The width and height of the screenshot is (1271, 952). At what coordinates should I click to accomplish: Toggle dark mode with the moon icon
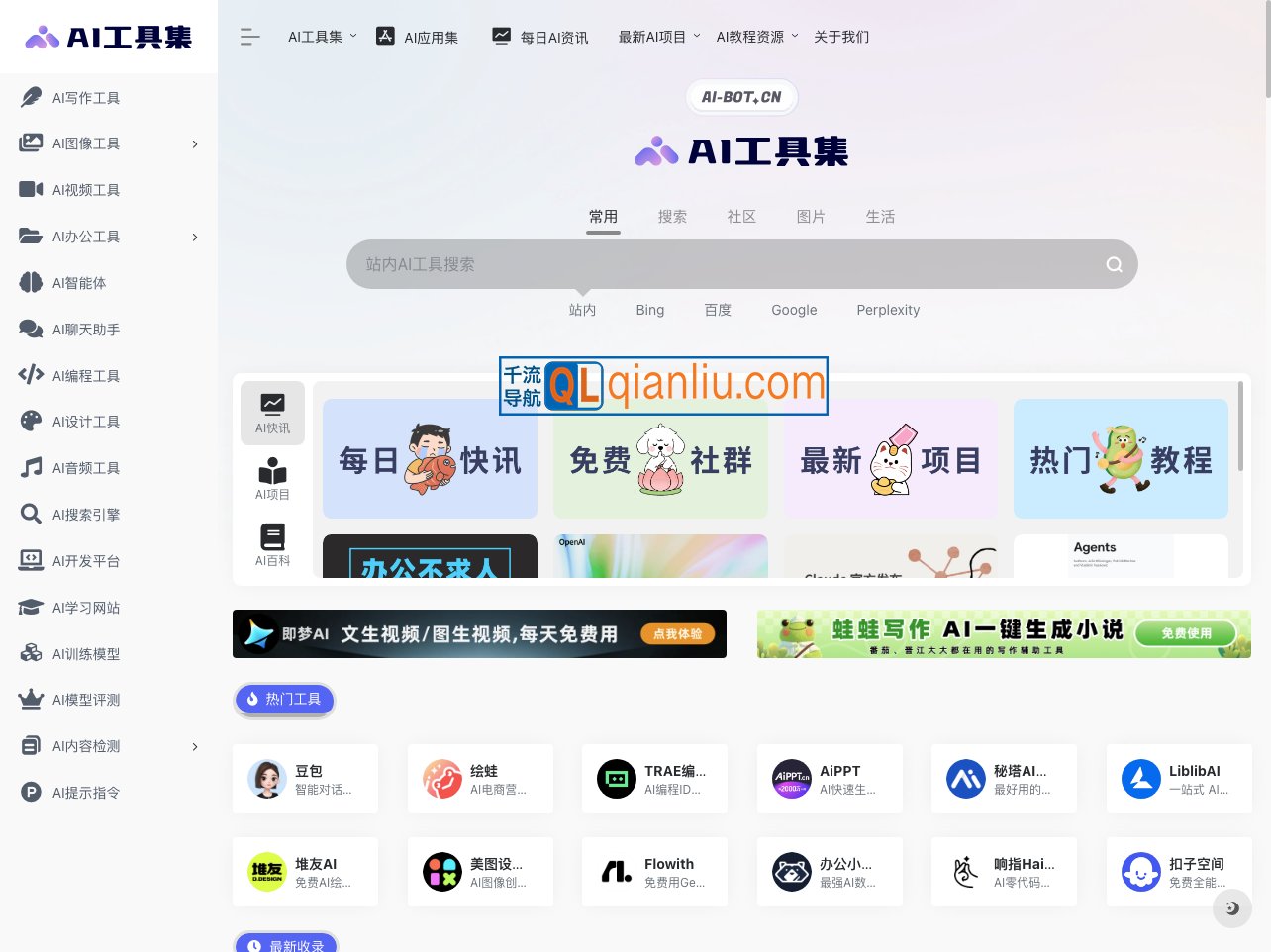pos(1231,908)
